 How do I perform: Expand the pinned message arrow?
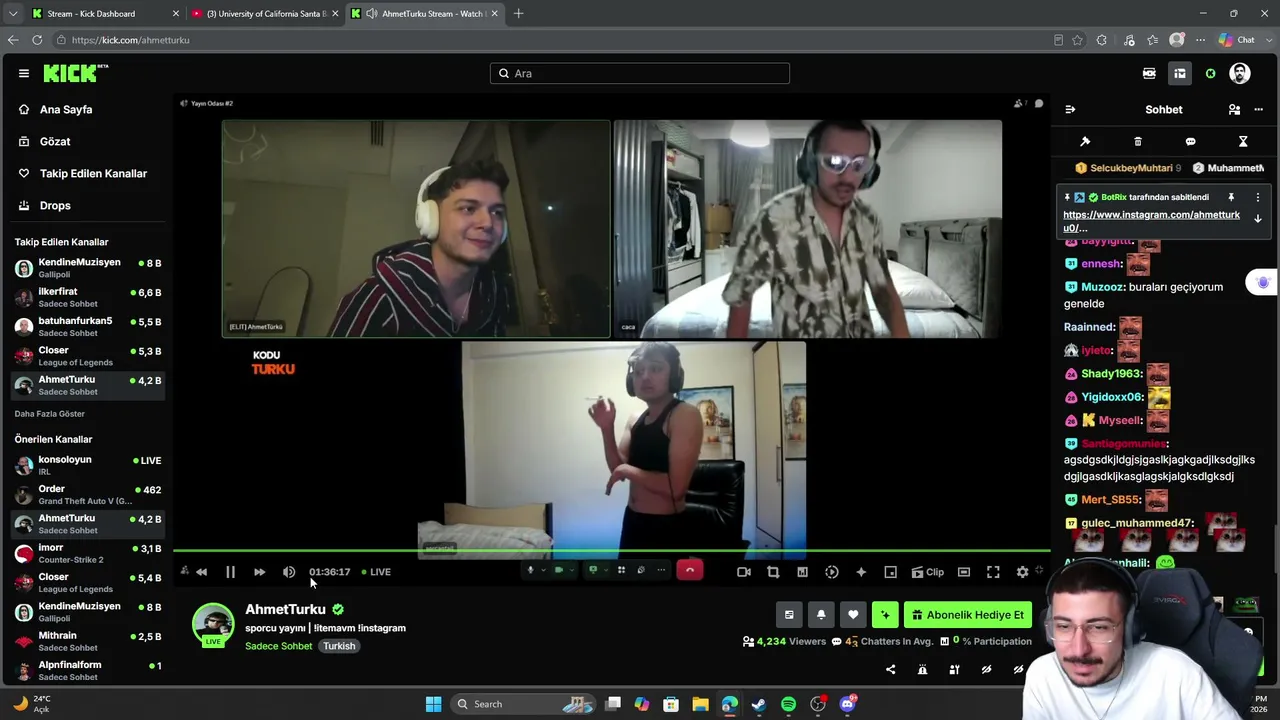coord(1258,219)
